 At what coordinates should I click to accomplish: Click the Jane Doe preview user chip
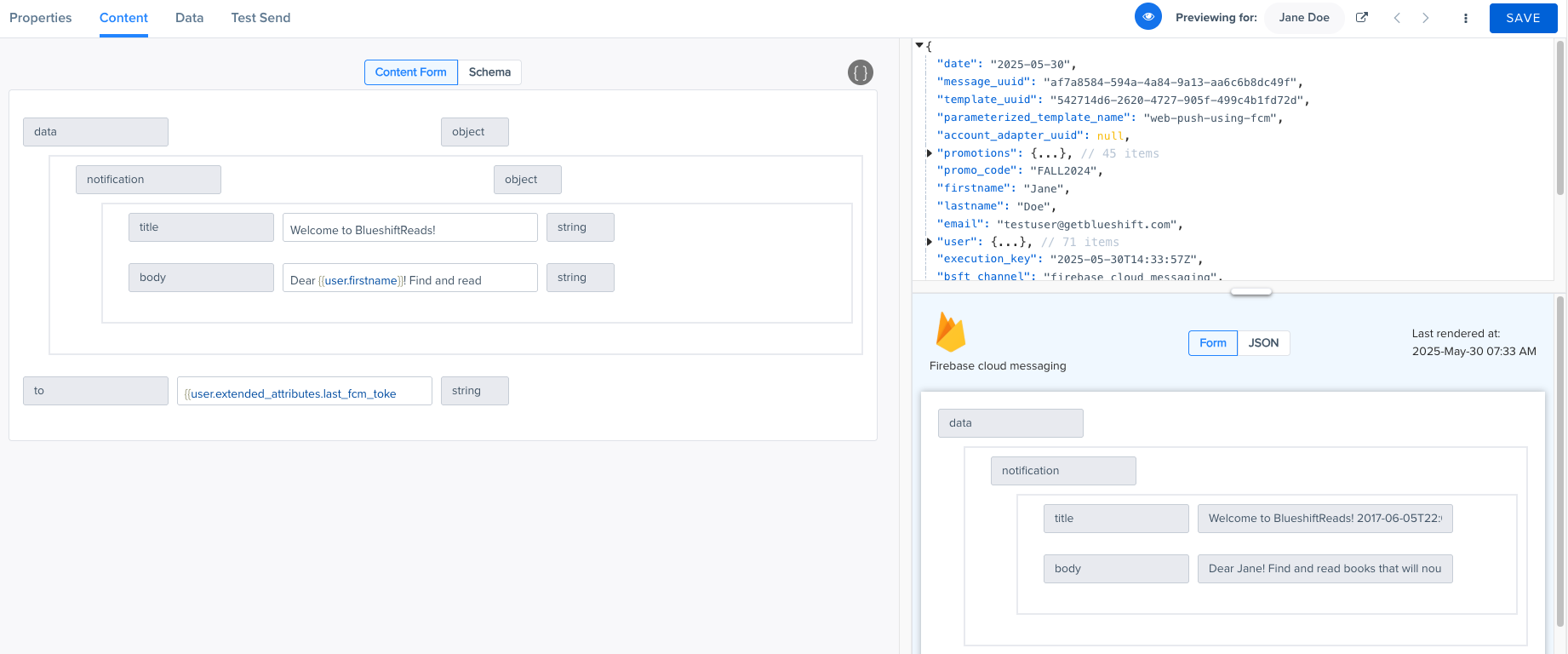tap(1304, 18)
